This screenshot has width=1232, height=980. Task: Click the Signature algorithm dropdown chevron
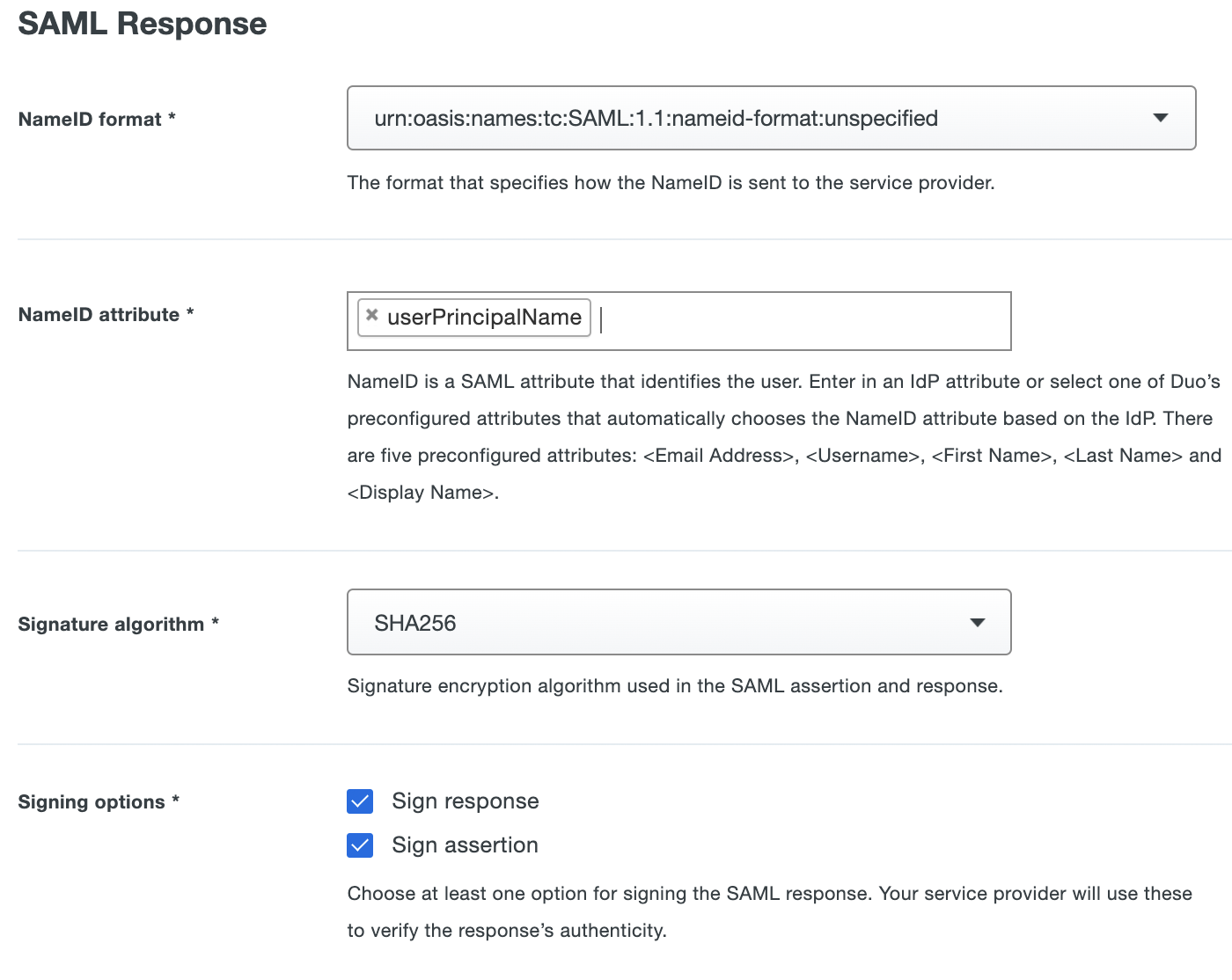click(977, 622)
